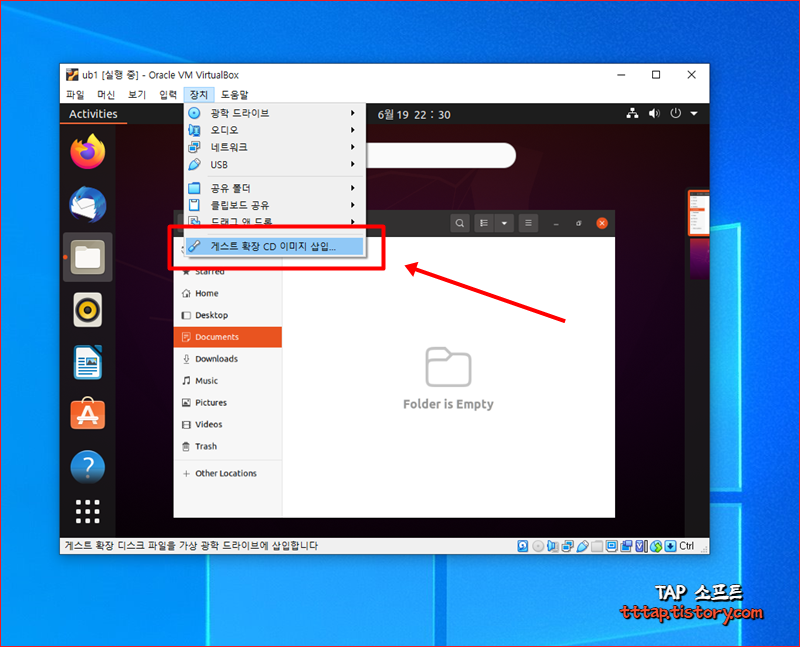Screen dimensions: 800x647
Task: Click Activities in the Ubuntu top bar
Action: (x=93, y=114)
